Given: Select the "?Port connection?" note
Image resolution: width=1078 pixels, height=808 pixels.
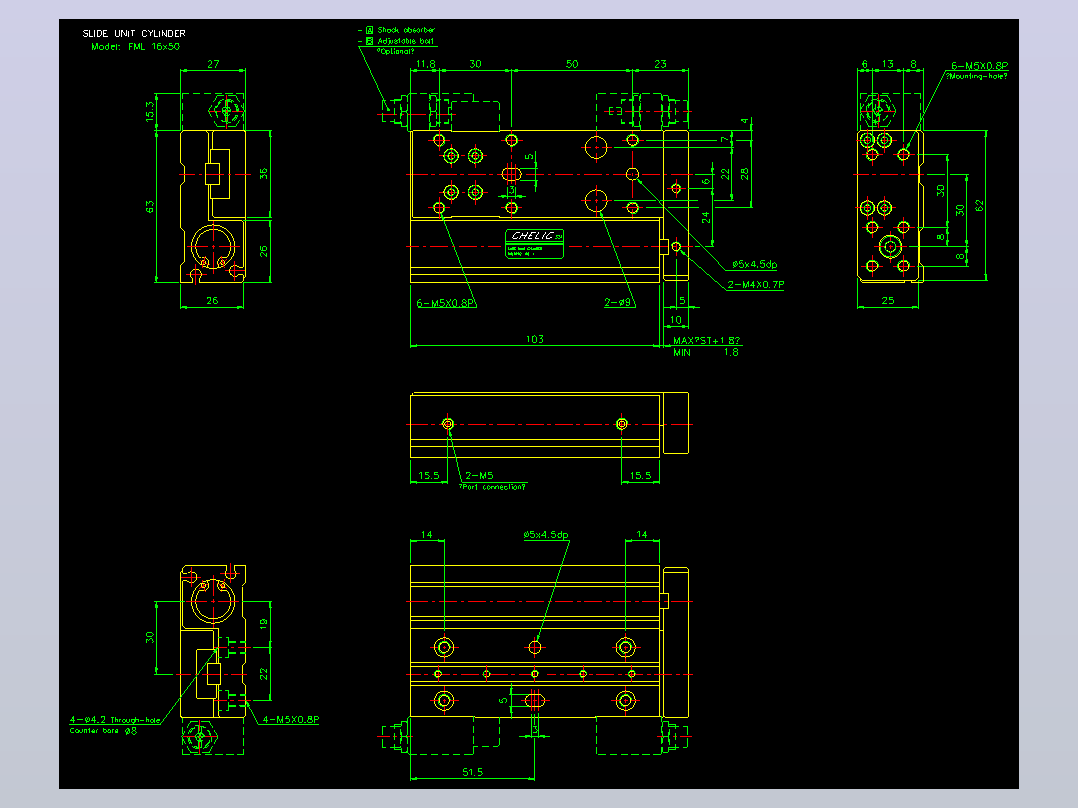Looking at the screenshot, I should (x=492, y=487).
